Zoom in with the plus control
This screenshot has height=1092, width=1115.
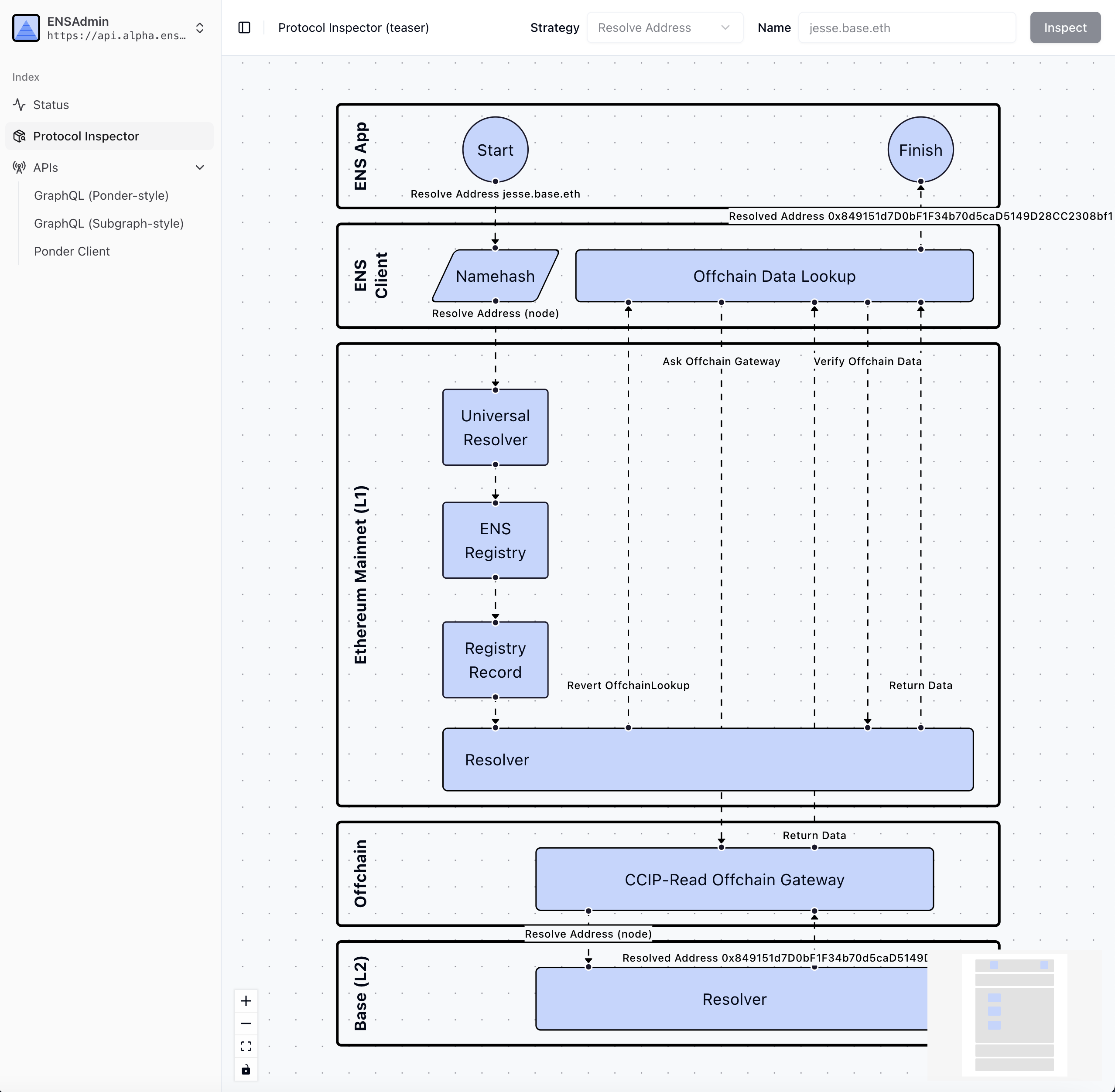tap(246, 1001)
